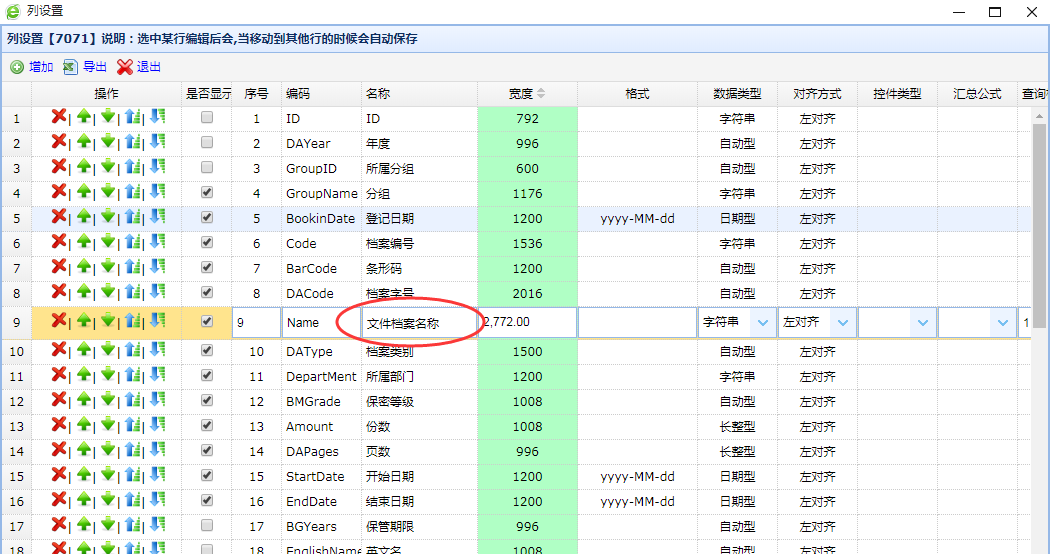The width and height of the screenshot is (1050, 554).
Task: Click the 增加 add button
Action: tap(32, 67)
